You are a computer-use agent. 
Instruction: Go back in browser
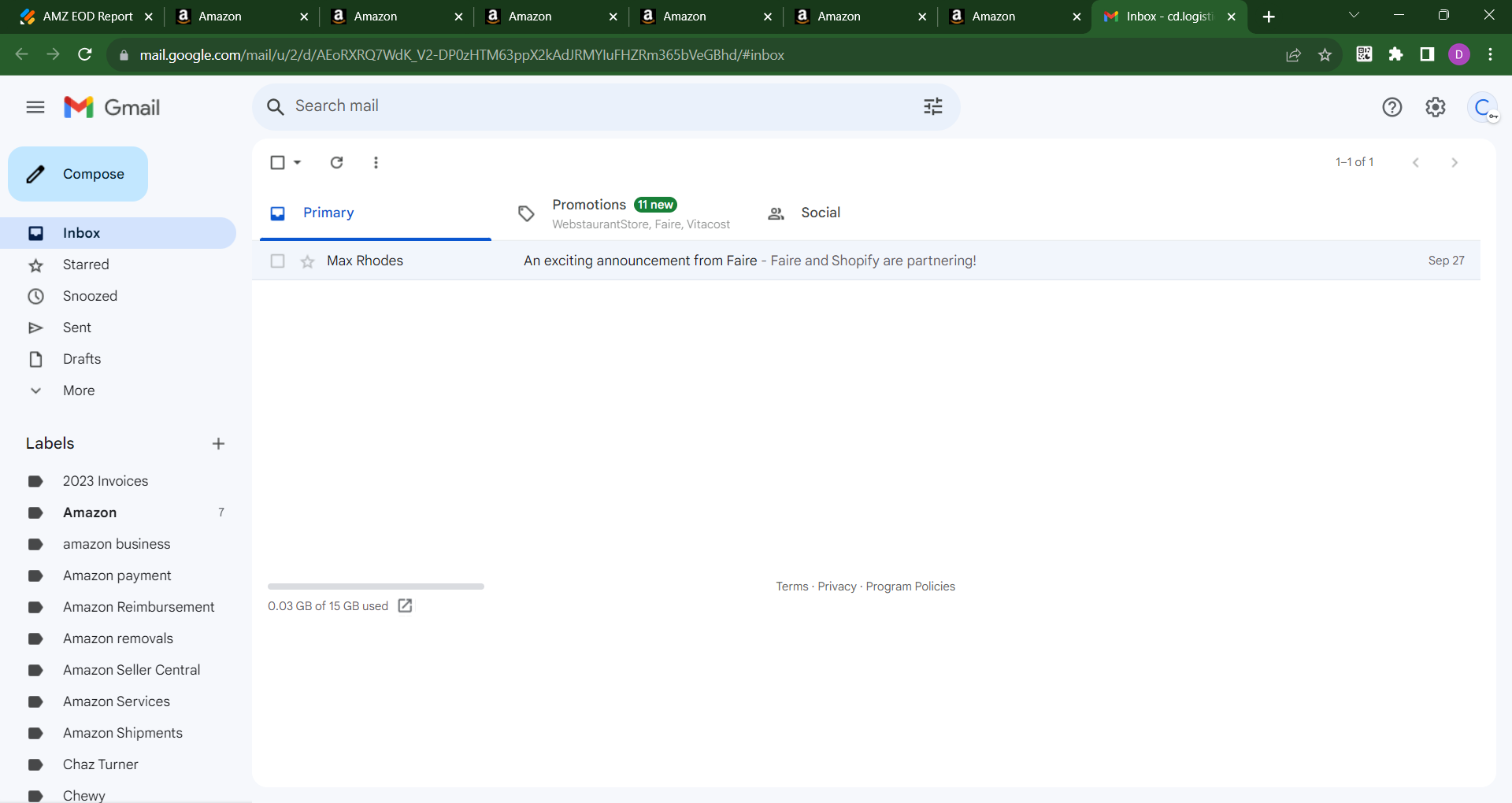tap(22, 54)
